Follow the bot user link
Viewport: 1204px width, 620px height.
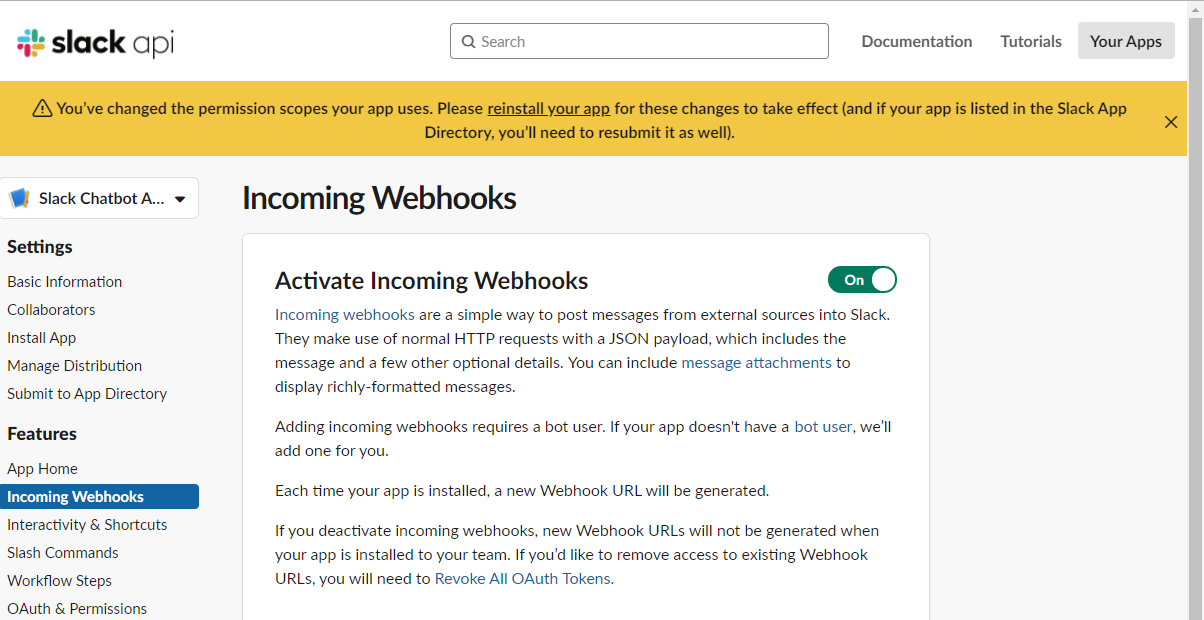click(x=823, y=426)
